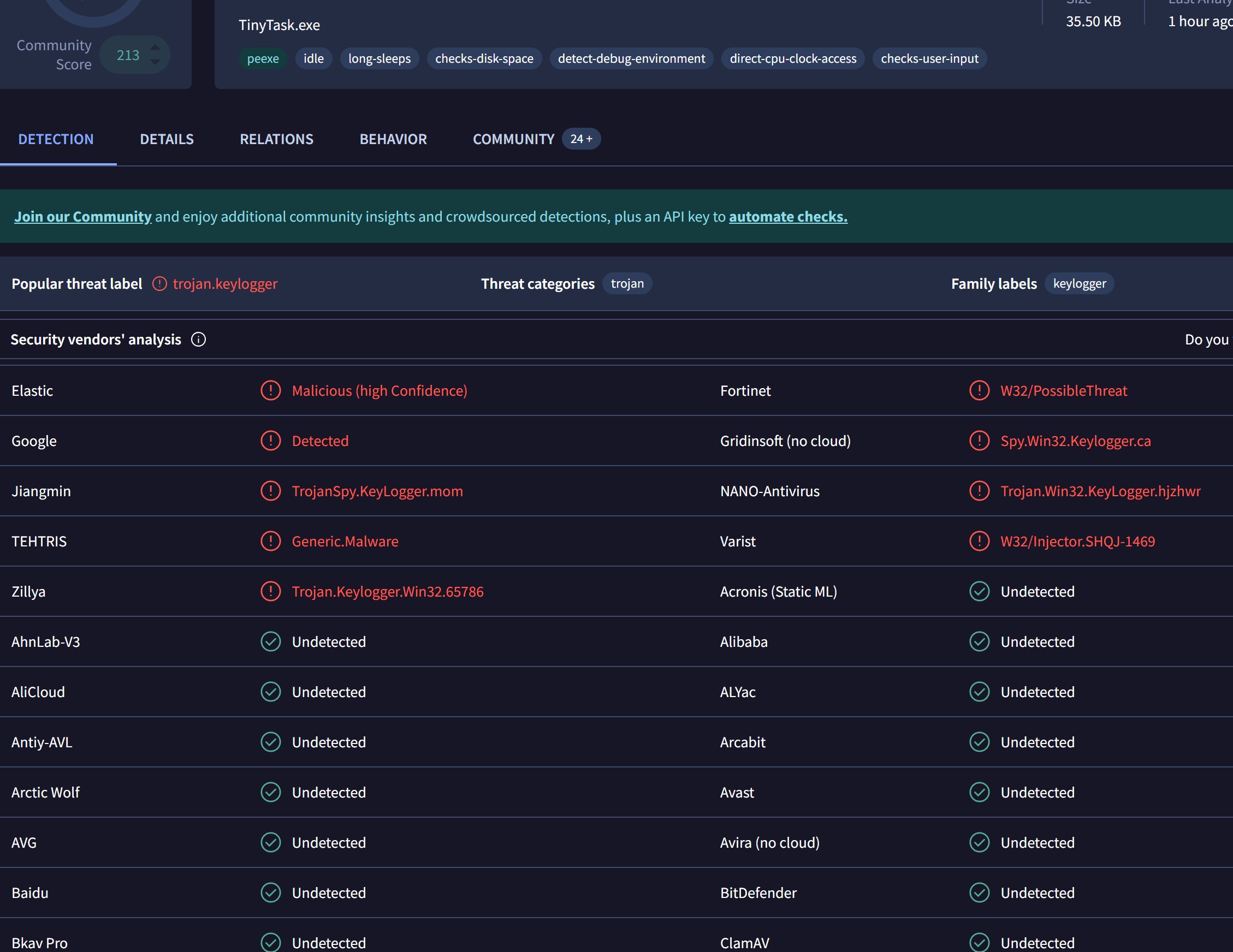
Task: Click the trojan threat category chip
Action: click(627, 284)
